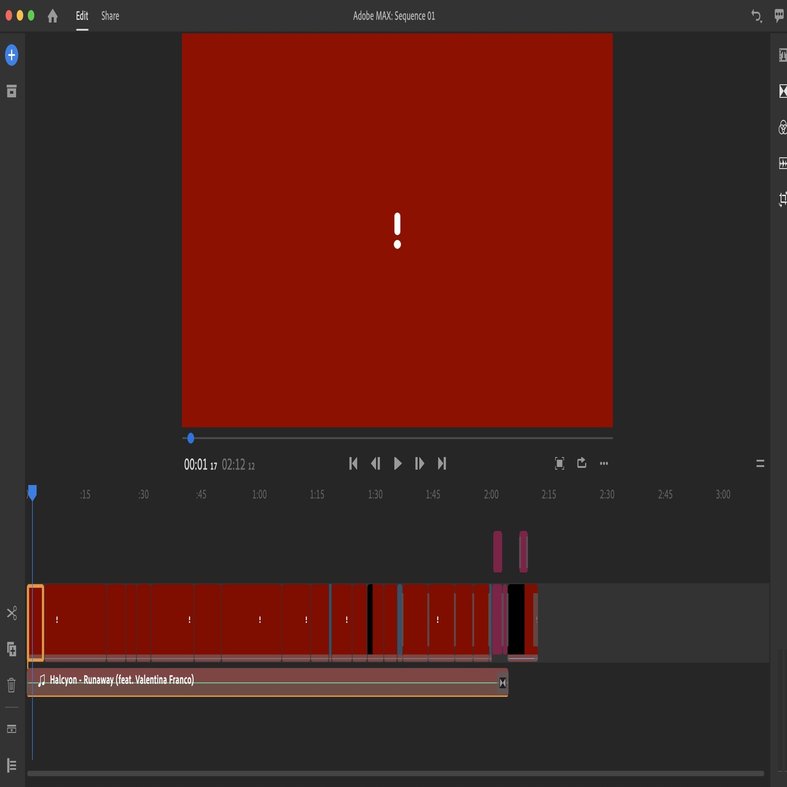The image size is (787, 787).
Task: Open the Color panel icon
Action: (782, 127)
